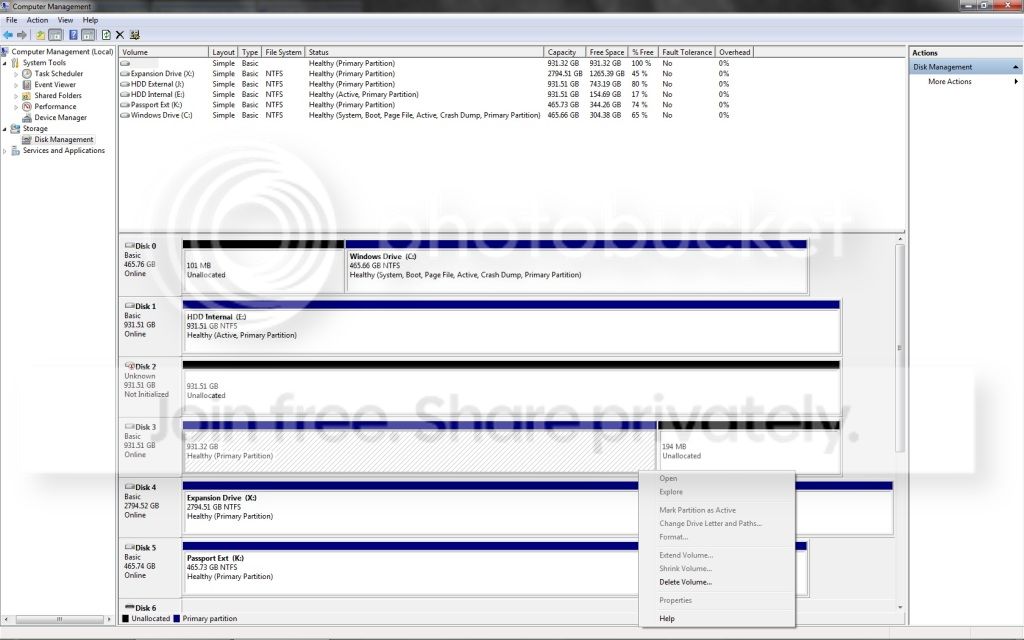Sort by the Capacity column header
This screenshot has height=640, width=1024.
click(564, 52)
